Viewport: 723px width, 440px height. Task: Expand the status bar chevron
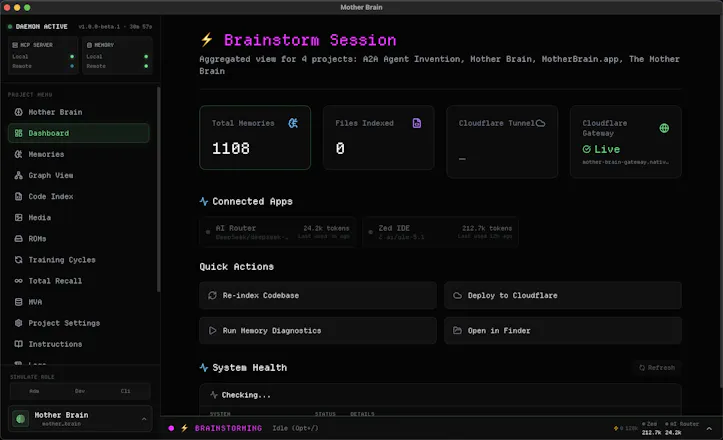tap(709, 428)
